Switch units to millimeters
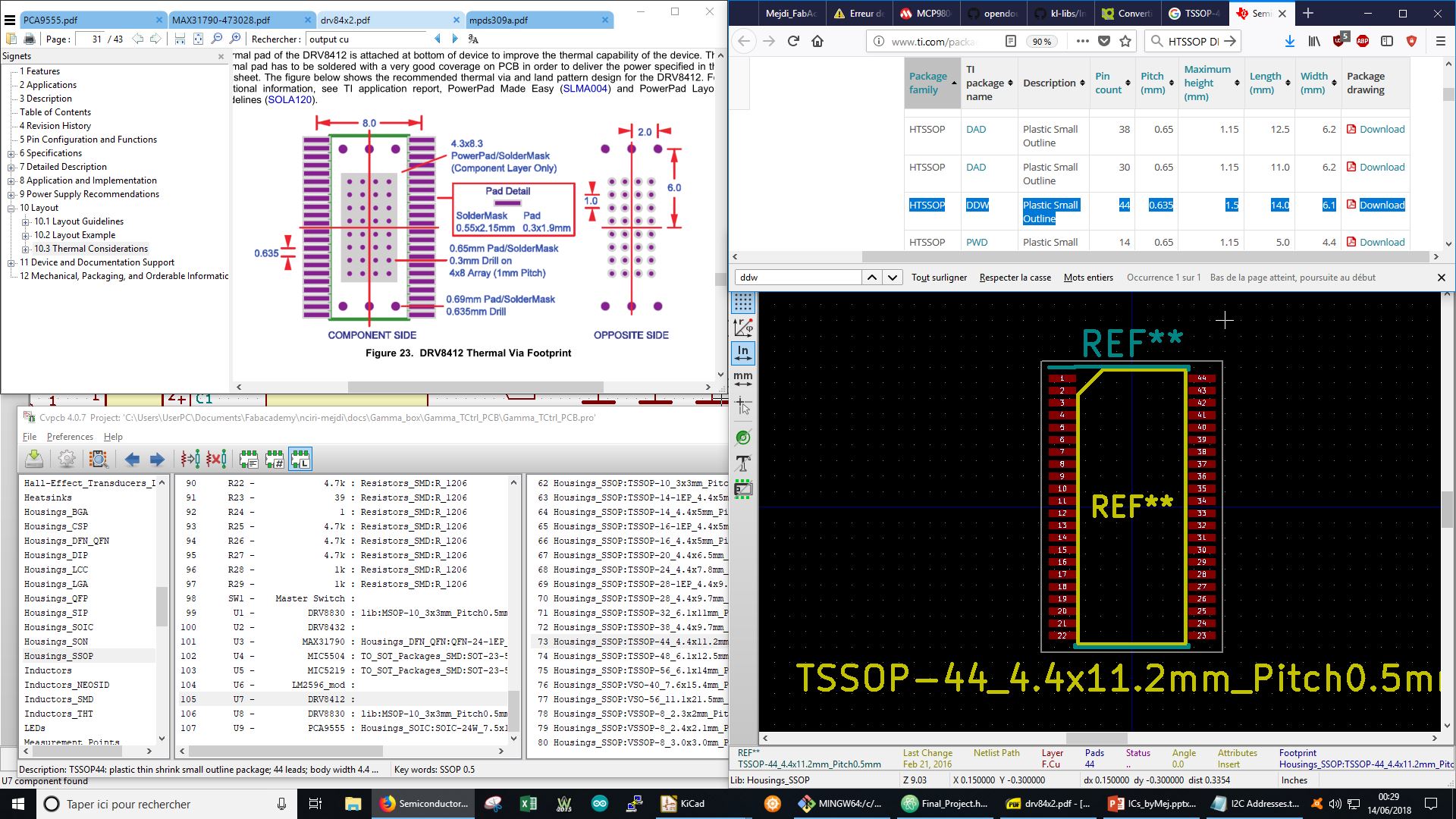The height and width of the screenshot is (819, 1456). coord(743,378)
